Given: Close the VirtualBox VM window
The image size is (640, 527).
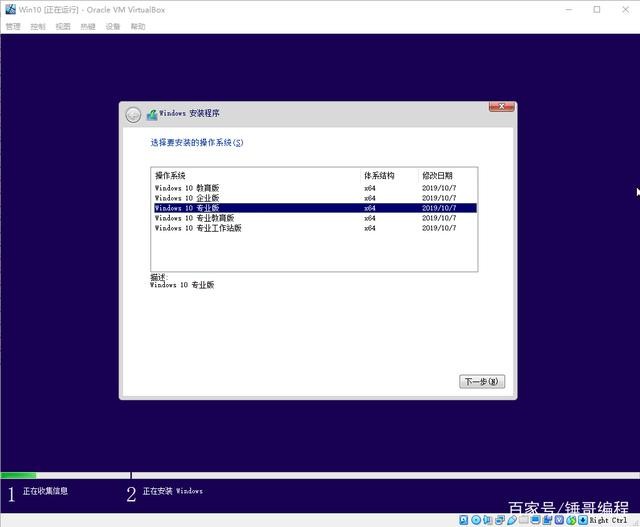Looking at the screenshot, I should 625,9.
